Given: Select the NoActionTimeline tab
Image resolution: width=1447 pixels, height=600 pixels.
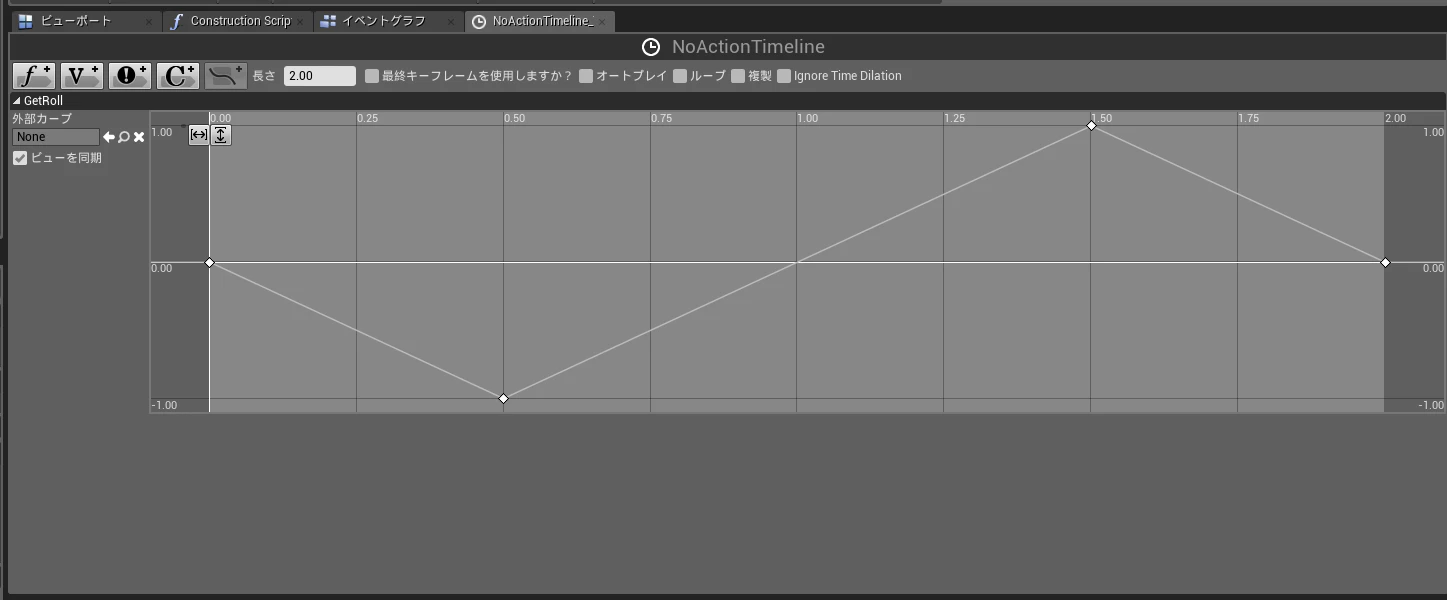Looking at the screenshot, I should (539, 21).
